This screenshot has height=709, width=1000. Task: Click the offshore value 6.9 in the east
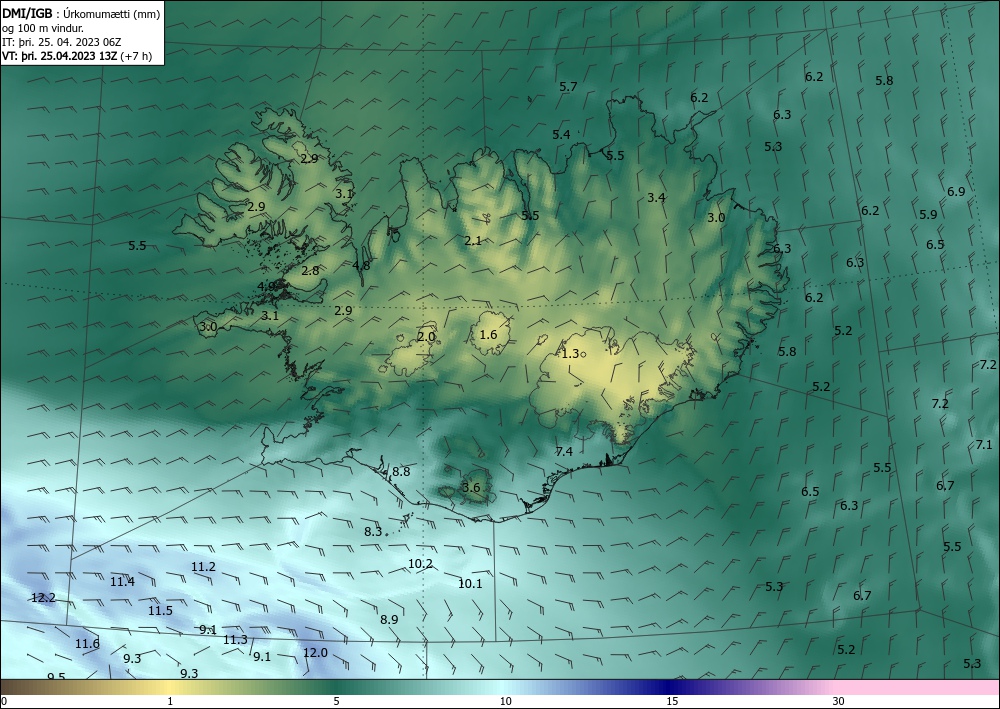tap(956, 191)
